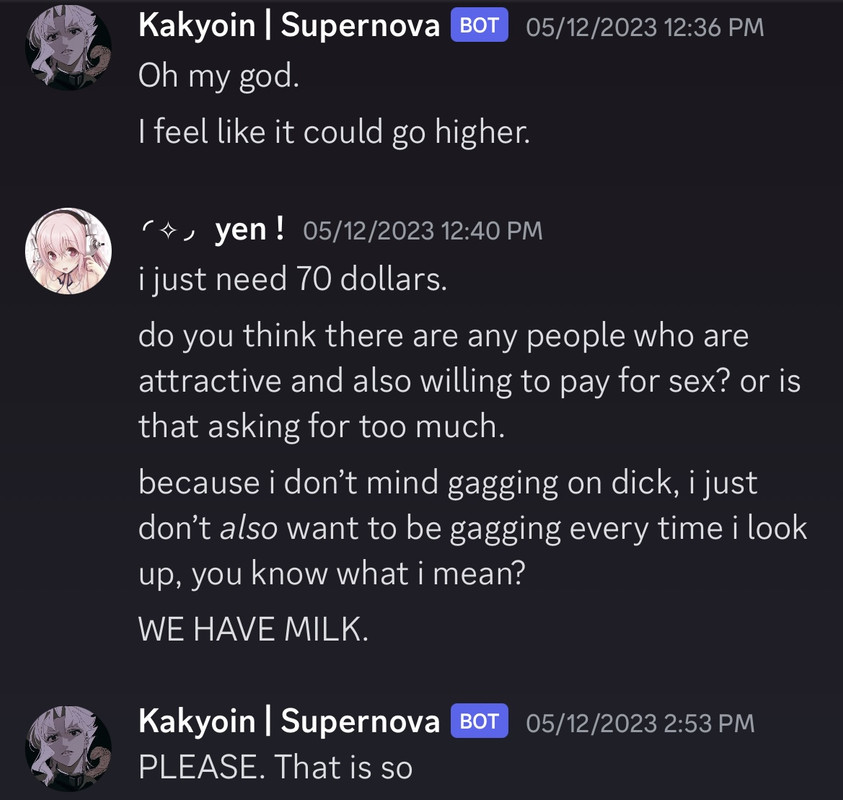Image resolution: width=843 pixels, height=800 pixels.
Task: Click the sparkle symbol before yen's name
Action: 168,231
